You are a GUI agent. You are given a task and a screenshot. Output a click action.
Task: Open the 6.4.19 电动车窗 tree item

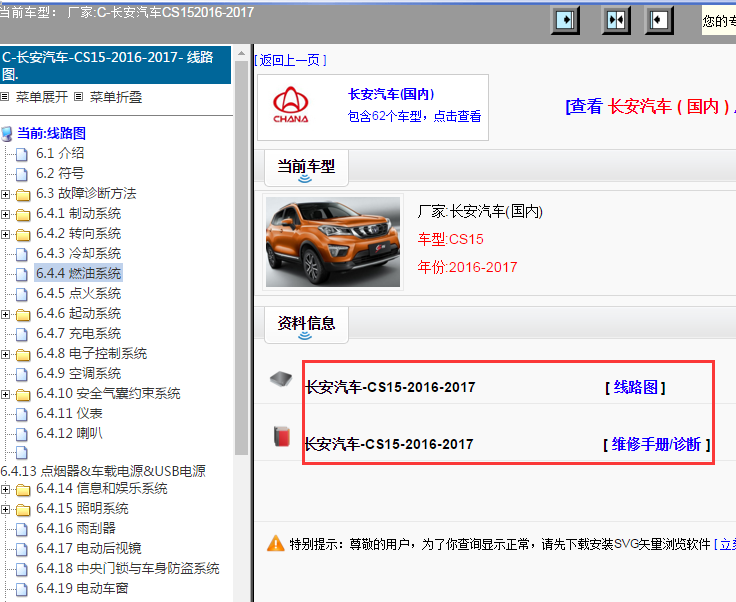[82, 588]
